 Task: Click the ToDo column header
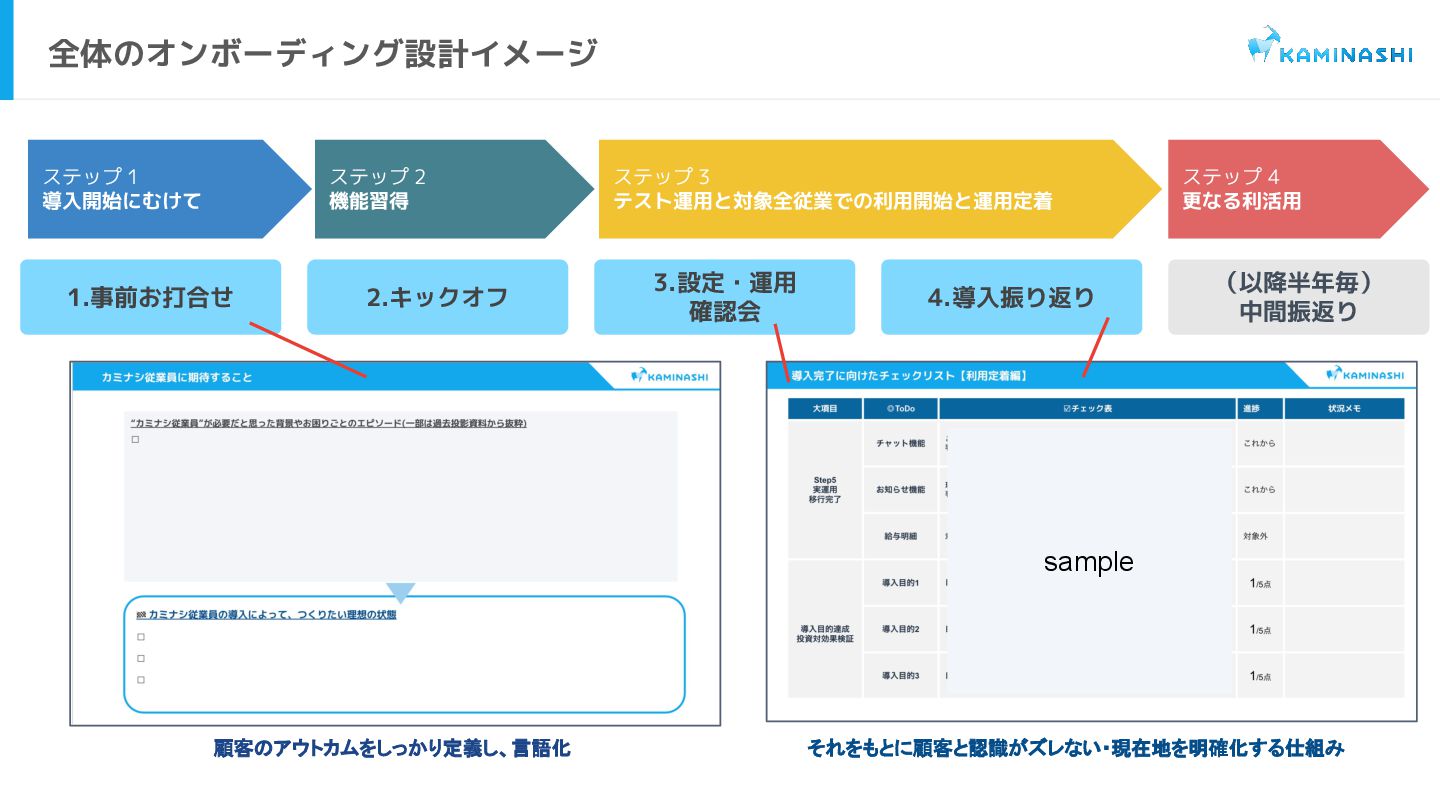[x=900, y=408]
